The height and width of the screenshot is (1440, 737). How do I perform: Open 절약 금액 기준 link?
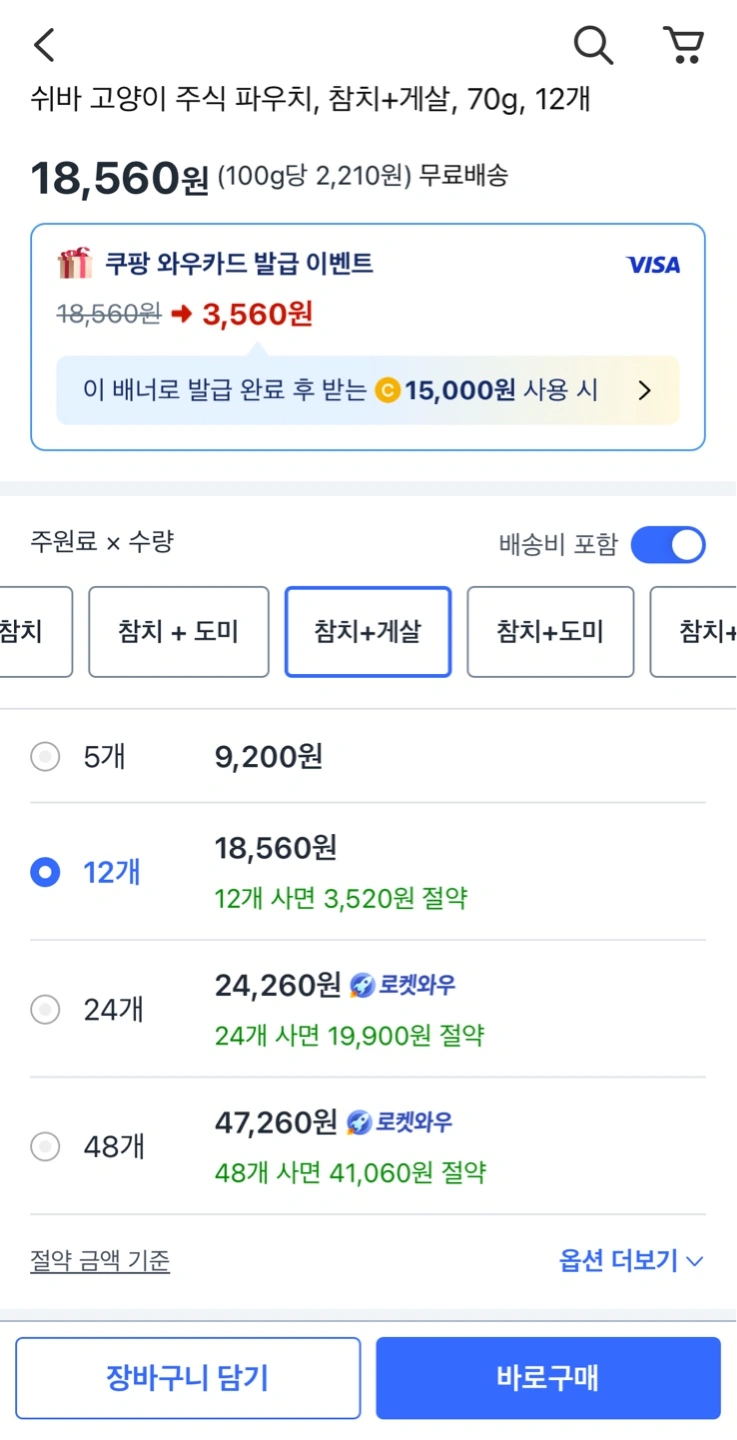(x=100, y=1261)
